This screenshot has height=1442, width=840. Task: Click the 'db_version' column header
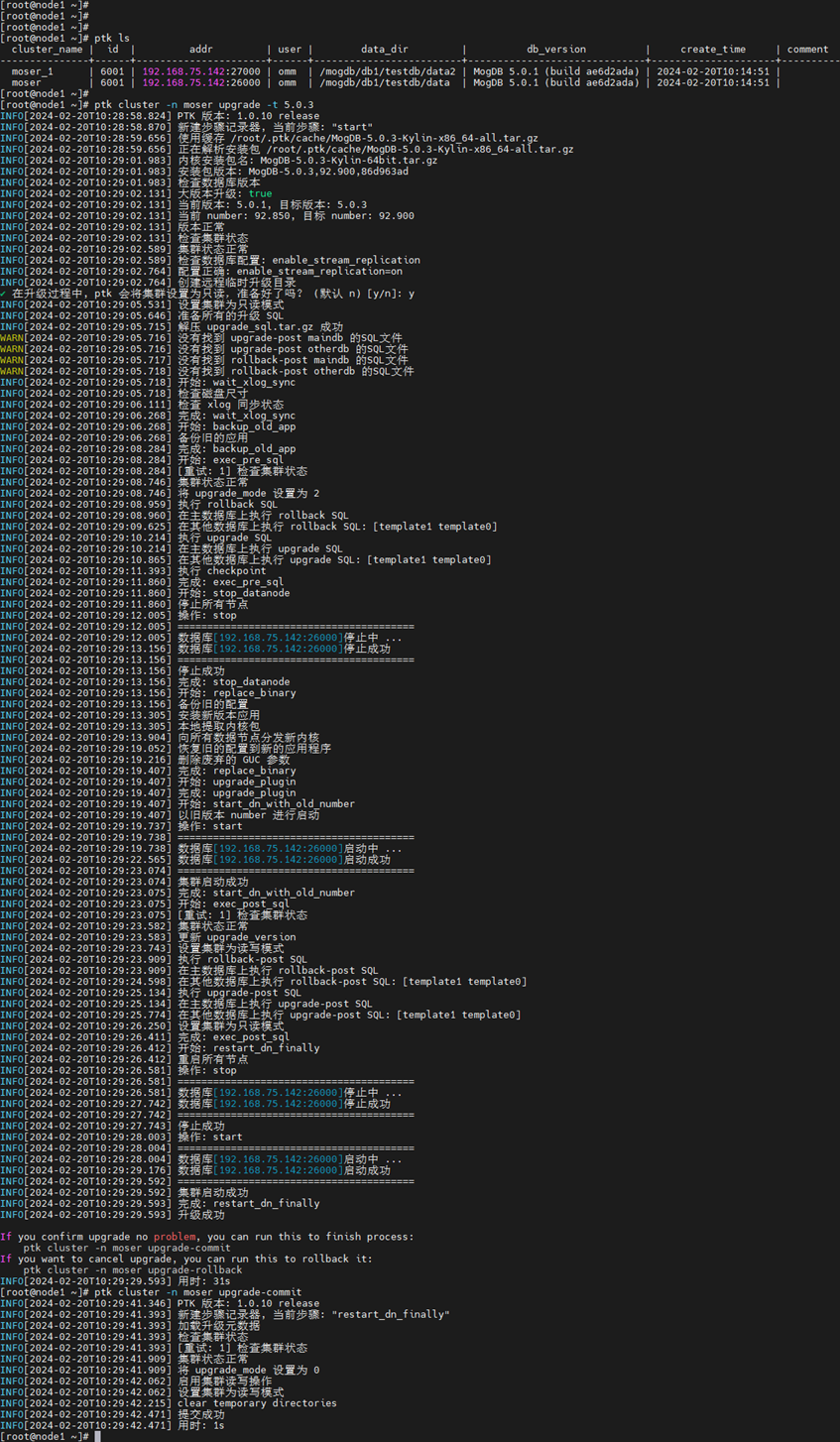coord(555,50)
